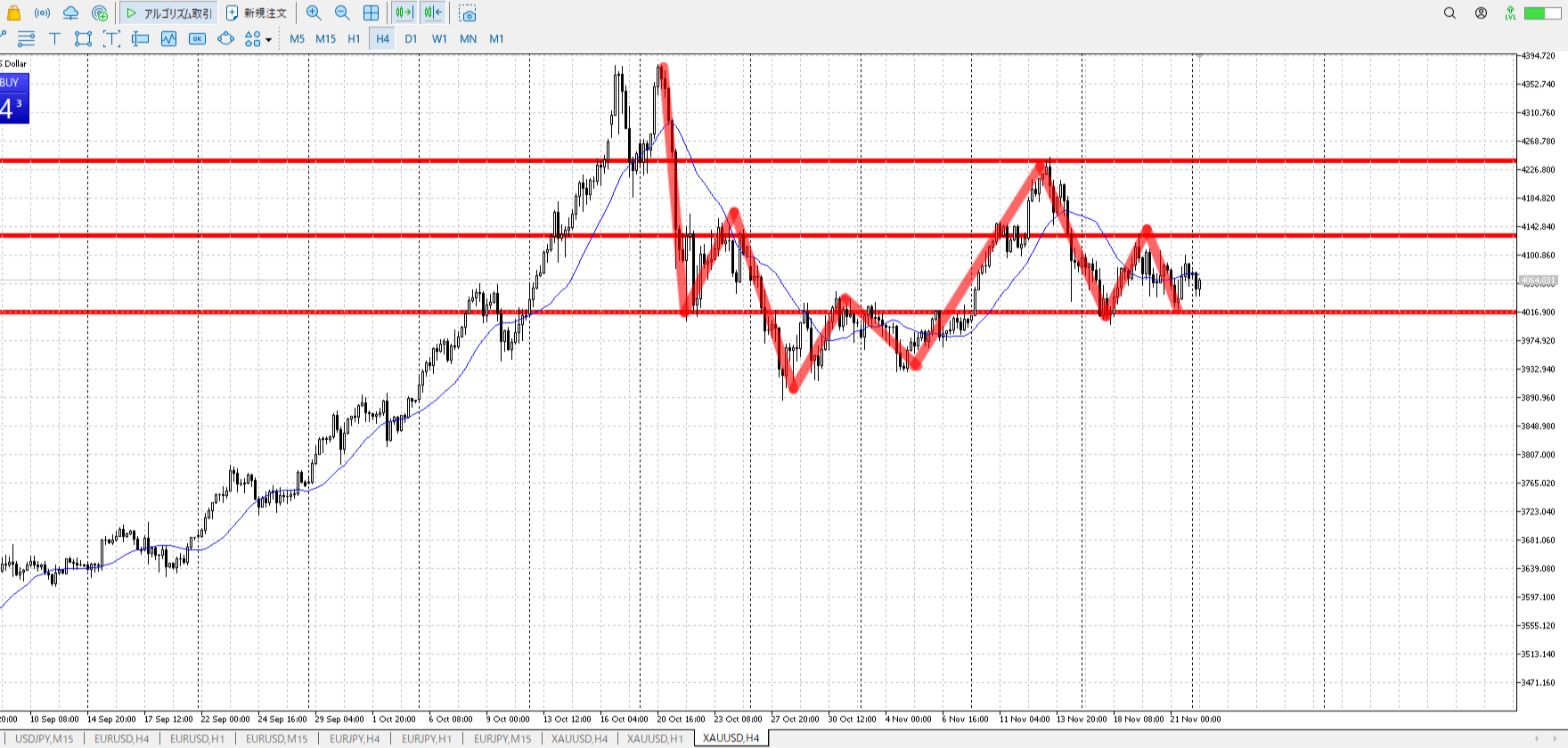Expand the shapes objects dropdown arrow
The width and height of the screenshot is (1568, 748).
click(268, 39)
